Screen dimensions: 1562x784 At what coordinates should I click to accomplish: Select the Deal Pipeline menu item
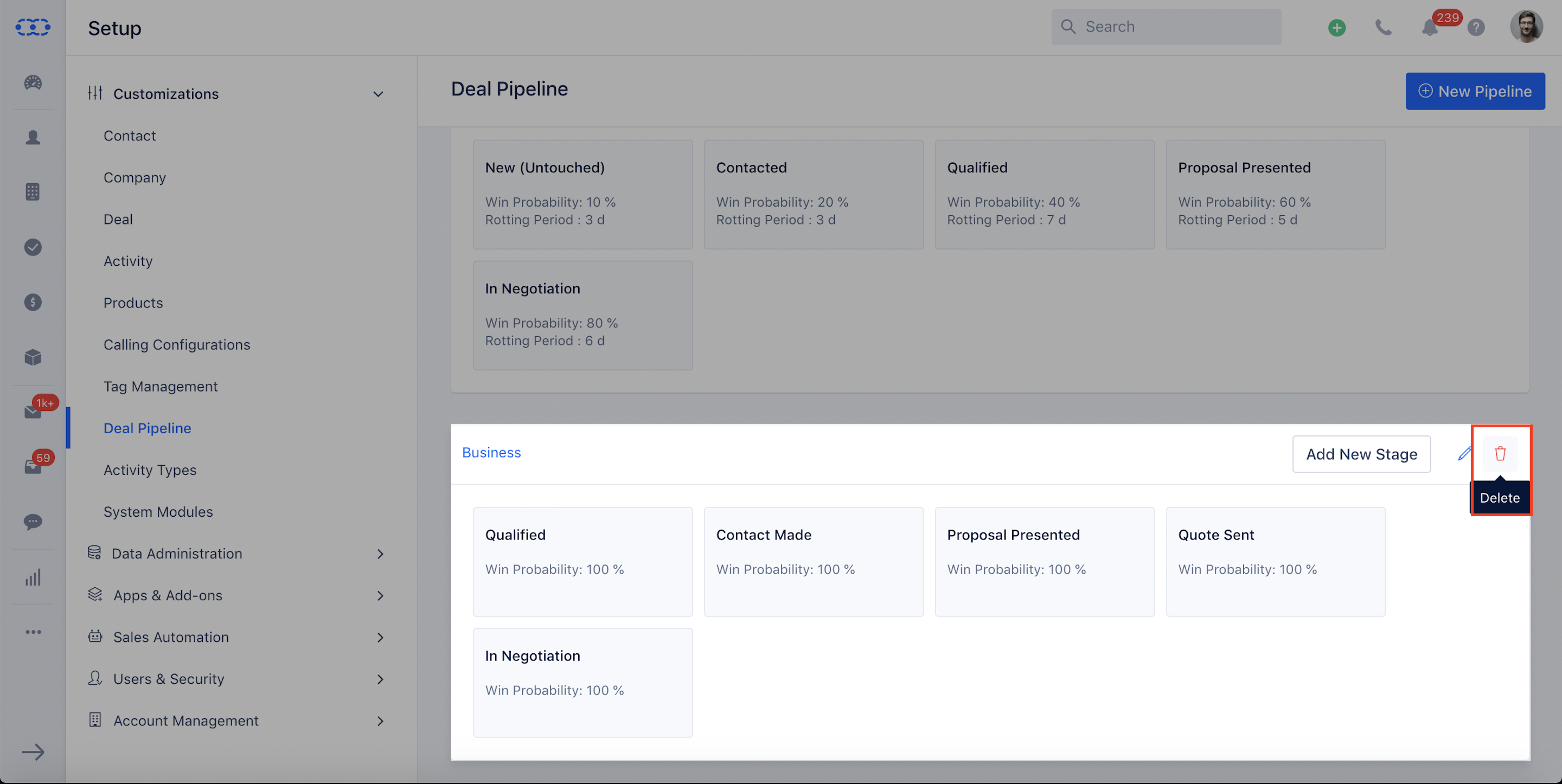148,429
